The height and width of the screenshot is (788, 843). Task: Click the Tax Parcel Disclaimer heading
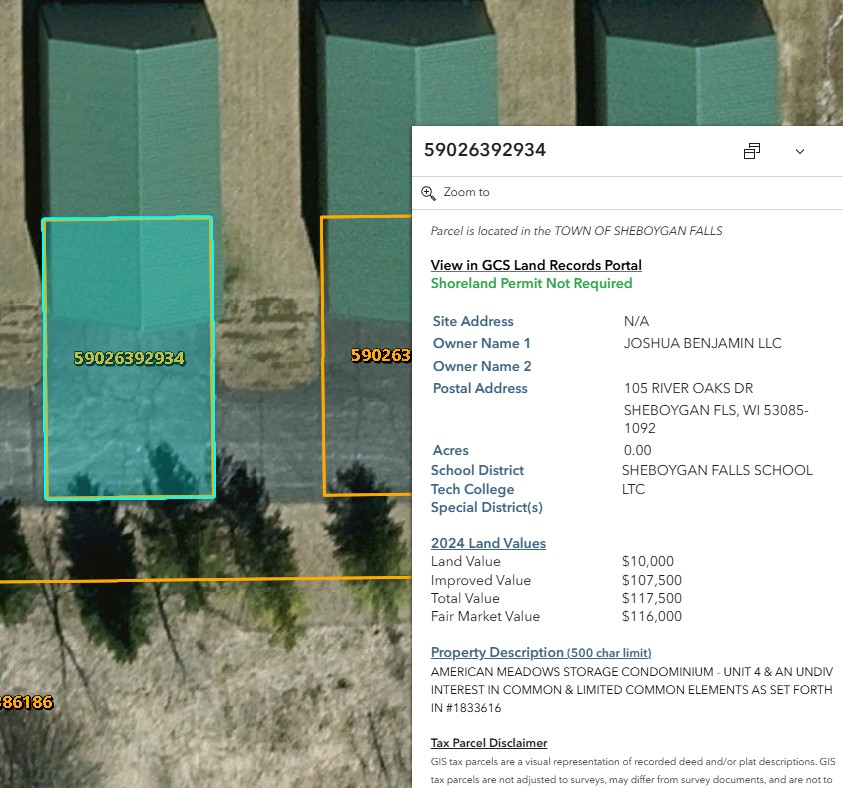click(489, 743)
